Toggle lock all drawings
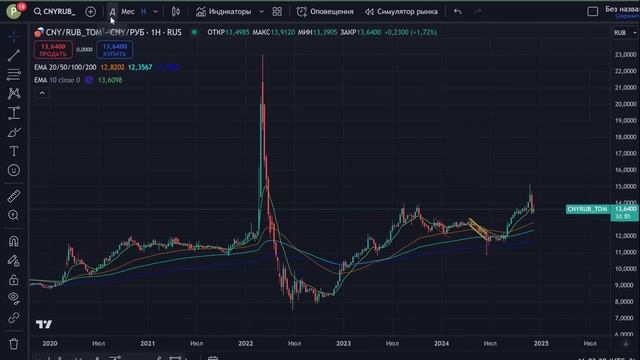Viewport: 640px width, 360px height. click(14, 280)
